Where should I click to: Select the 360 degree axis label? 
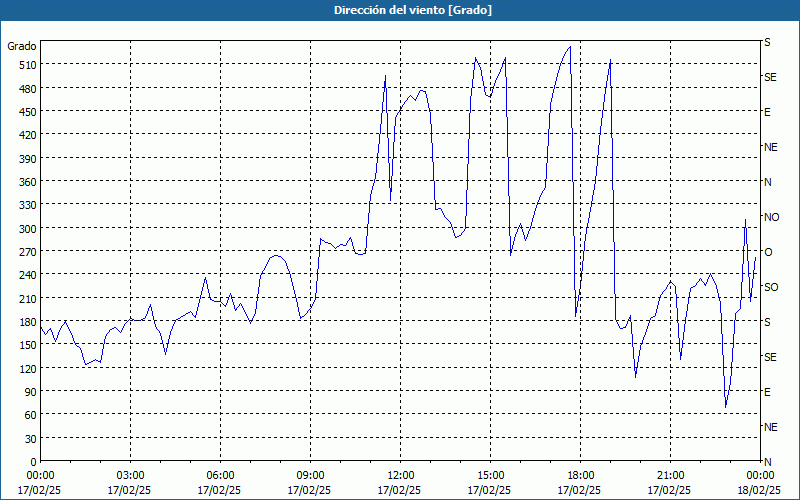pos(28,182)
